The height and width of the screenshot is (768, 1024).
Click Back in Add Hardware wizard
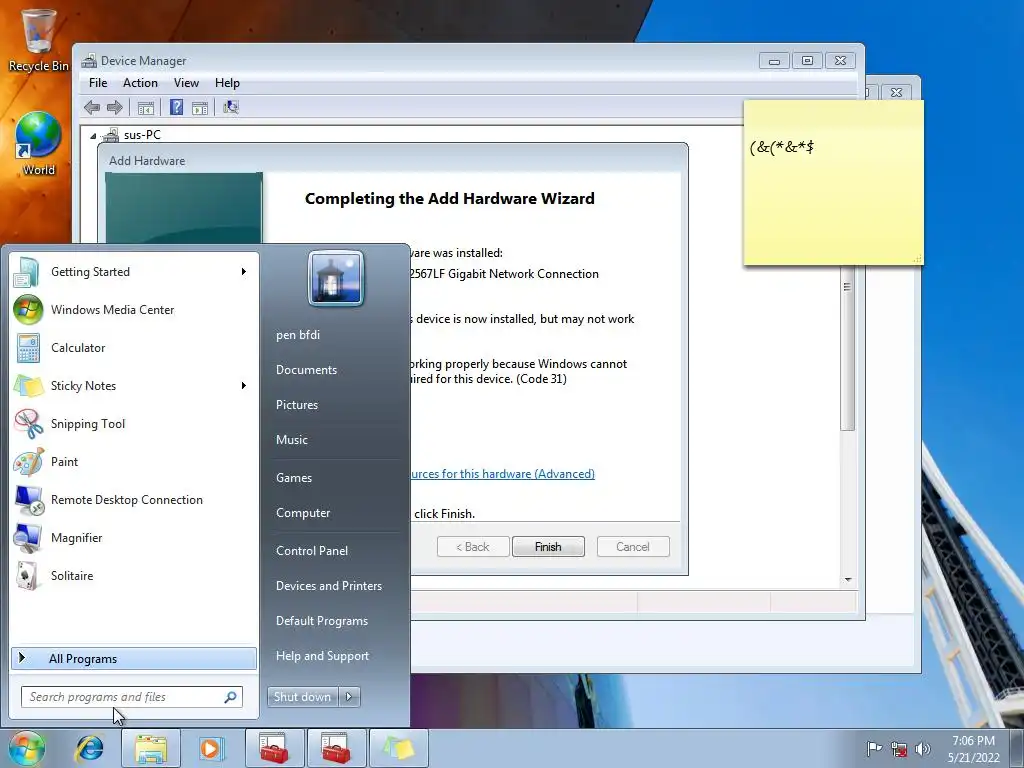point(473,547)
